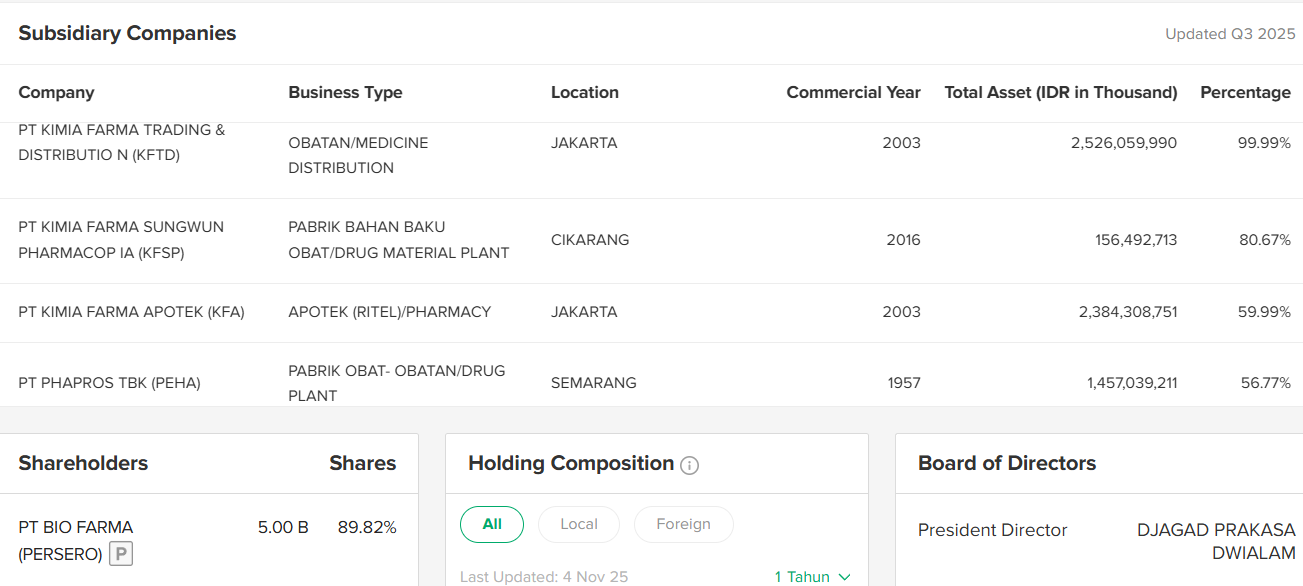The width and height of the screenshot is (1303, 586).
Task: Open PT Kimia Farma Trading & Distribution row
Action: [121, 143]
